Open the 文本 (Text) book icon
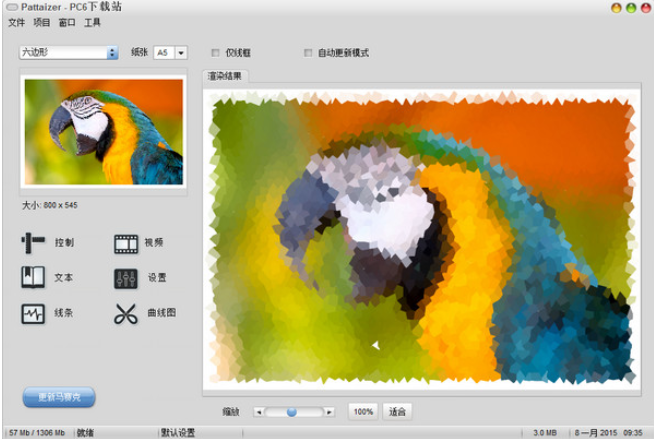This screenshot has width=654, height=439. [x=34, y=278]
